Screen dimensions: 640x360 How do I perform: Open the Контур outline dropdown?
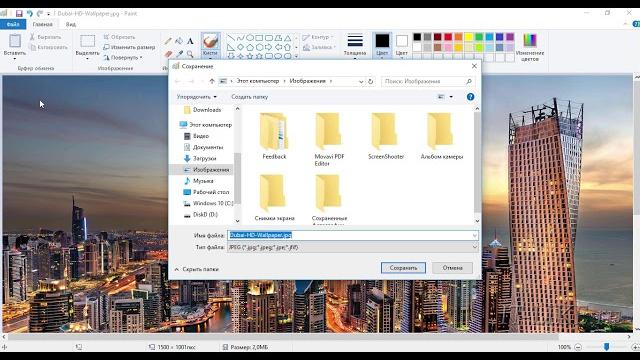[318, 37]
